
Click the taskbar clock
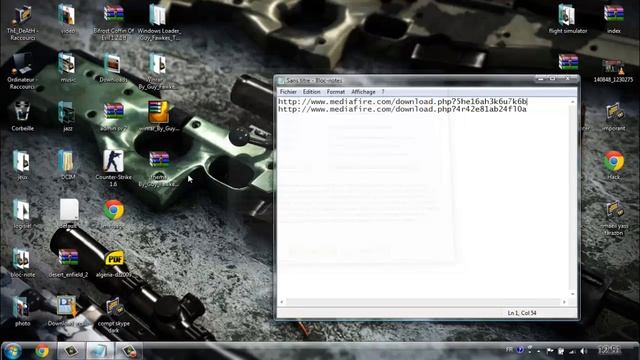tap(609, 350)
